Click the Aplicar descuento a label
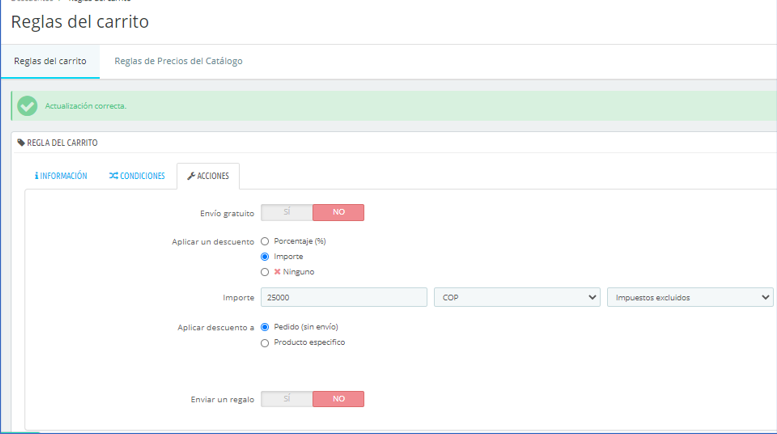Image resolution: width=777 pixels, height=434 pixels. pos(216,327)
